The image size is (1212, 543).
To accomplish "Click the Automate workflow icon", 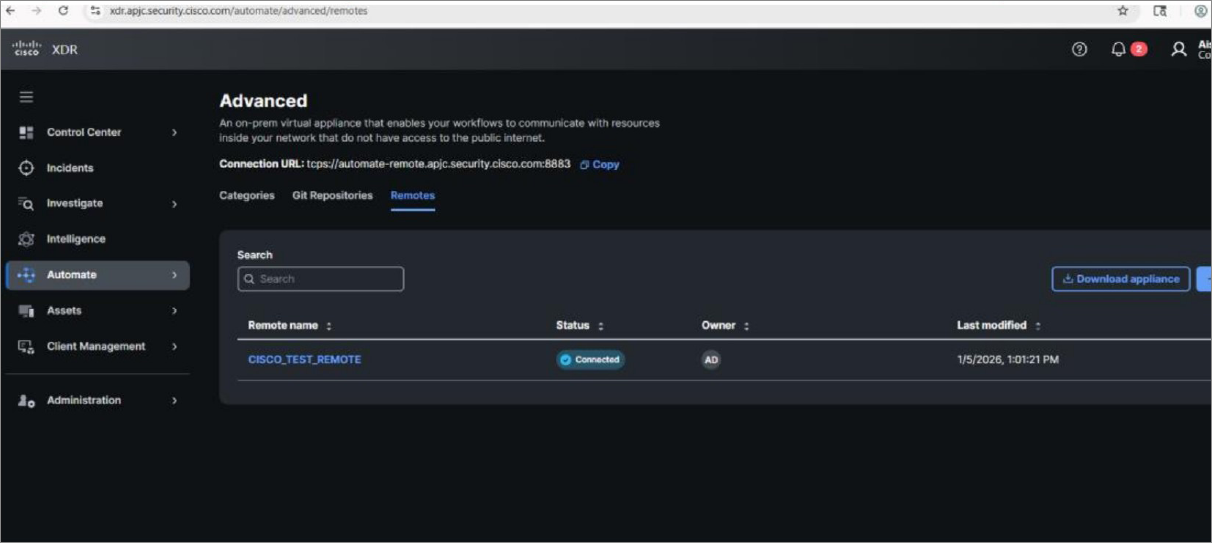I will tap(26, 275).
